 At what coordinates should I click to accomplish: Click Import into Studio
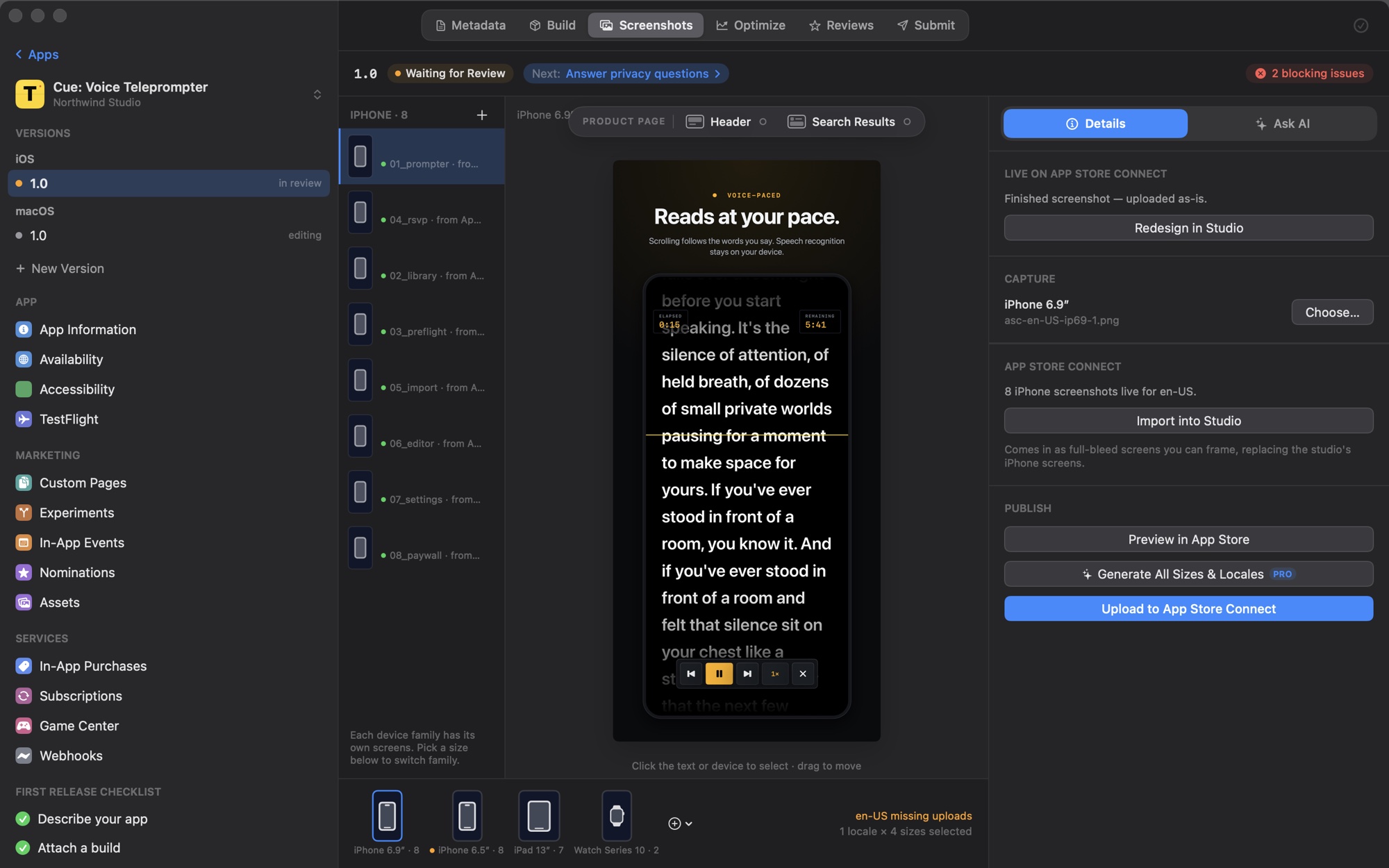1188,421
